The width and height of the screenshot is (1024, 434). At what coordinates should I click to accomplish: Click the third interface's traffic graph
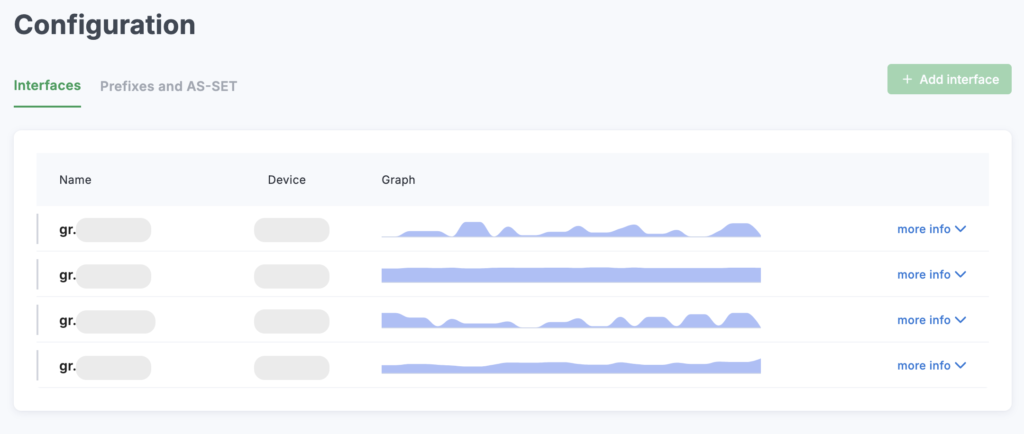(x=571, y=320)
